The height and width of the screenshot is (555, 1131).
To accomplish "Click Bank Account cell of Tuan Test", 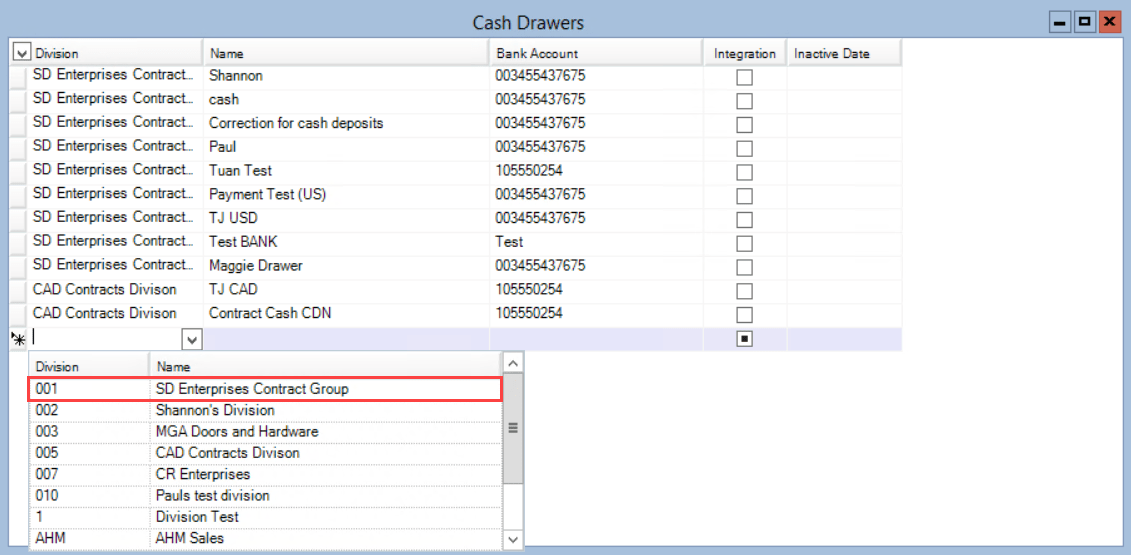I will pos(597,171).
